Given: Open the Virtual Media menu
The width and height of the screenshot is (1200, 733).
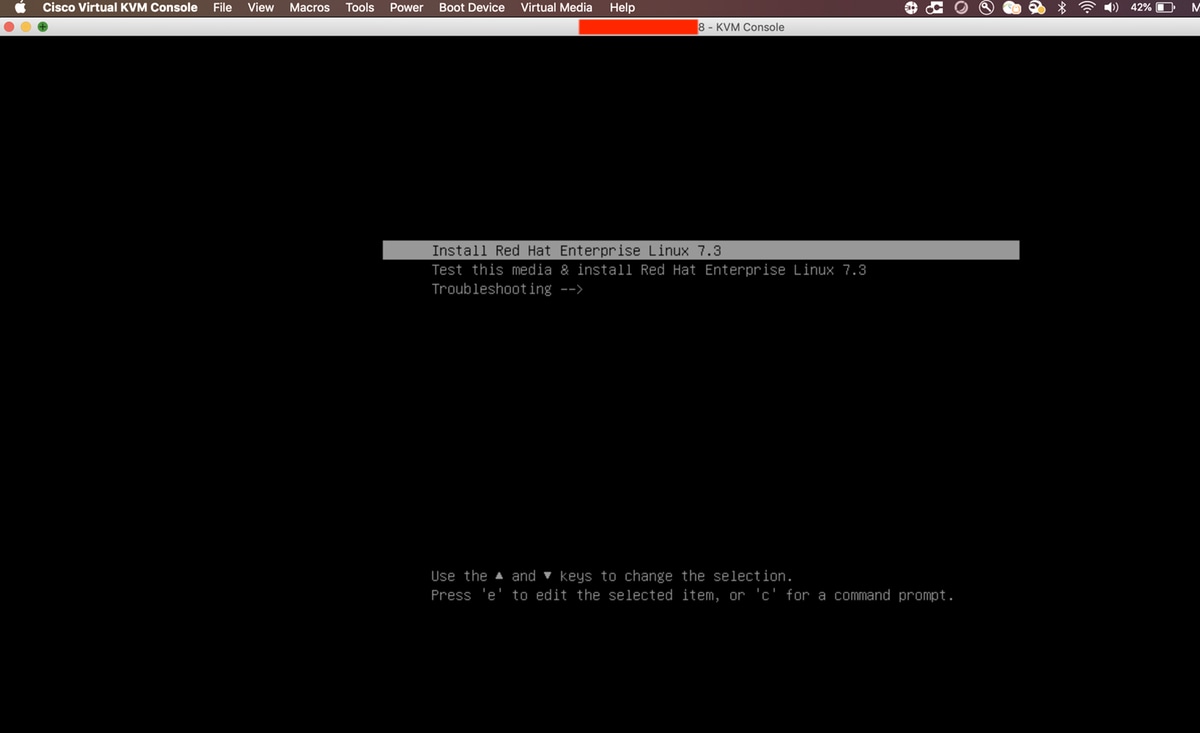Looking at the screenshot, I should point(556,7).
